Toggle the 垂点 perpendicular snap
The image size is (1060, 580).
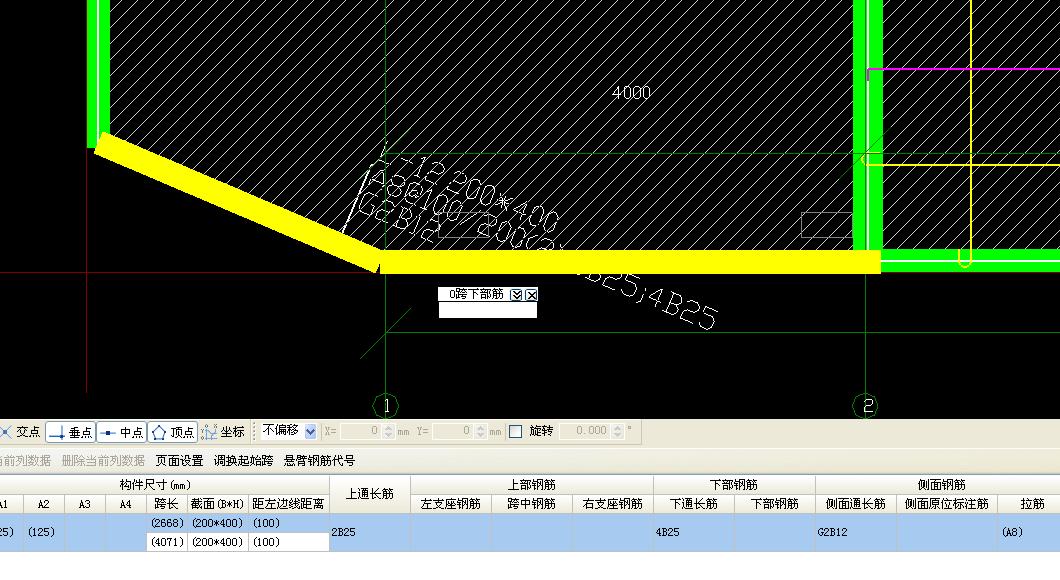click(71, 431)
